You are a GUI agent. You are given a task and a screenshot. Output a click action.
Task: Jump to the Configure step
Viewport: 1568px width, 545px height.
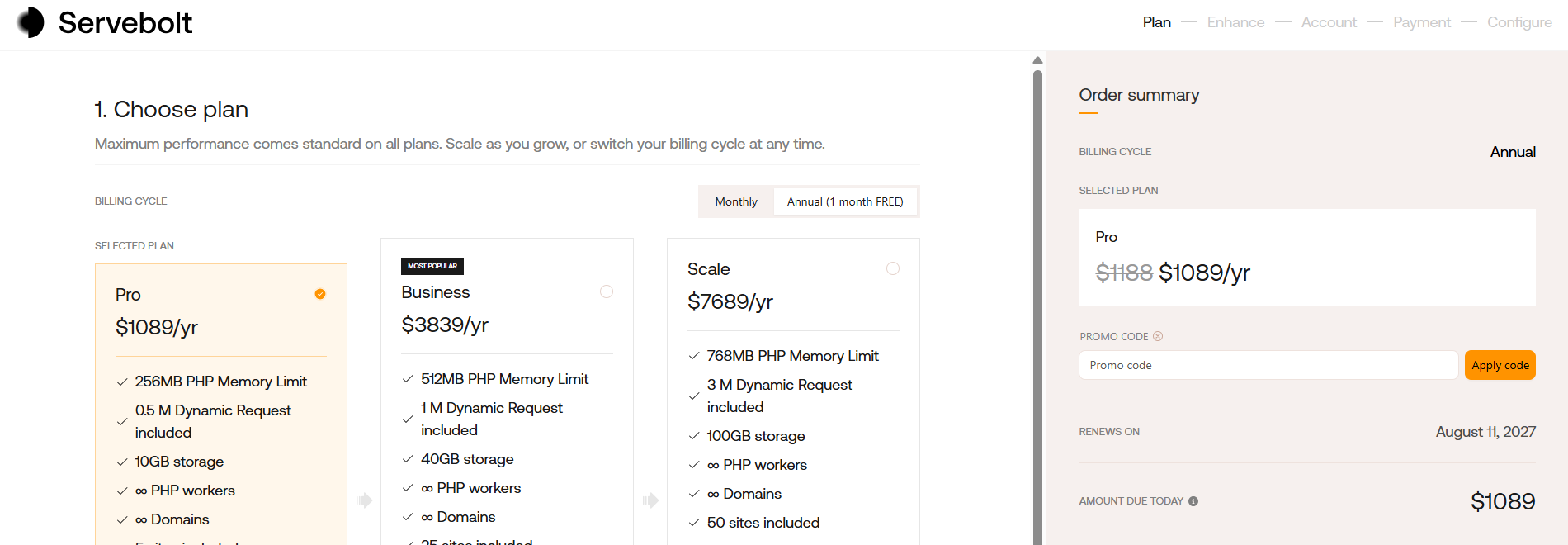1519,22
